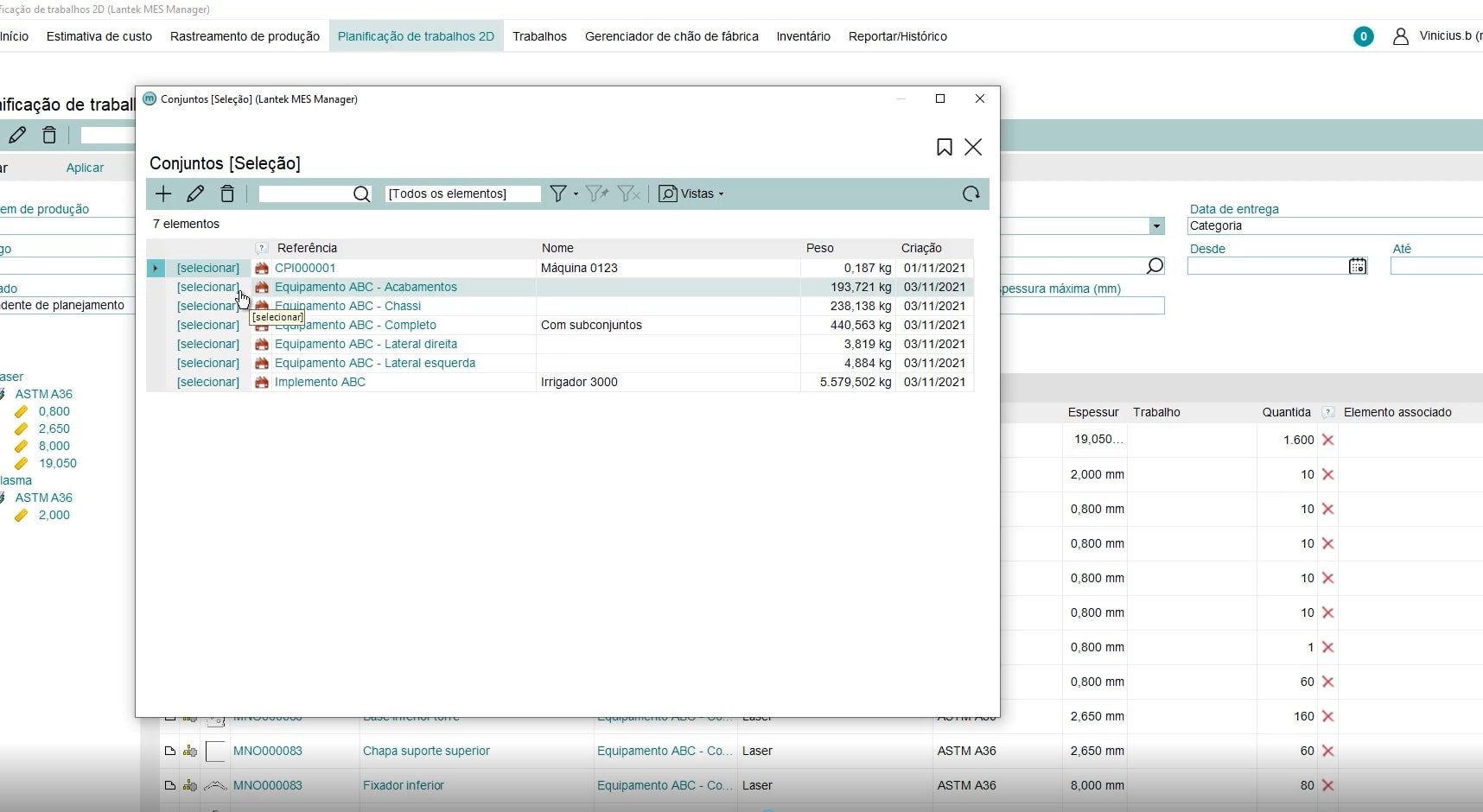Go to Início menu
This screenshot has height=812, width=1483.
(15, 36)
